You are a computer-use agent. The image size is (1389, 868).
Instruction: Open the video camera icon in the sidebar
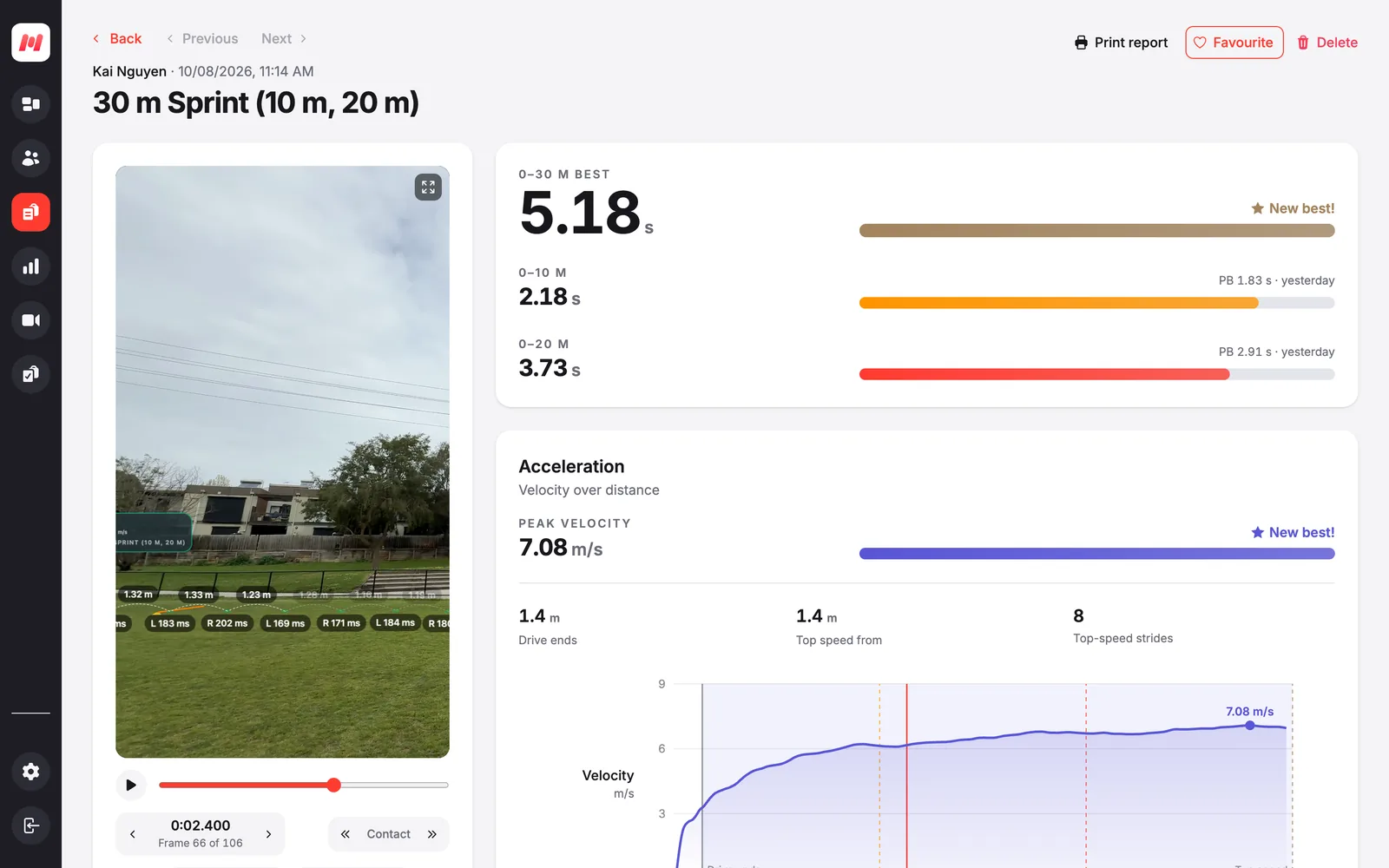[x=30, y=320]
